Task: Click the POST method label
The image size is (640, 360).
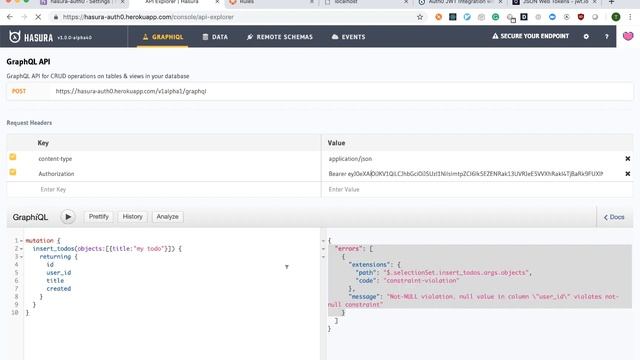Action: (x=19, y=91)
